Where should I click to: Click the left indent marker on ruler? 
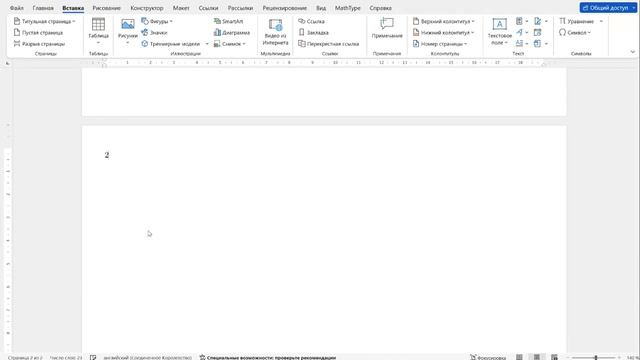click(104, 65)
